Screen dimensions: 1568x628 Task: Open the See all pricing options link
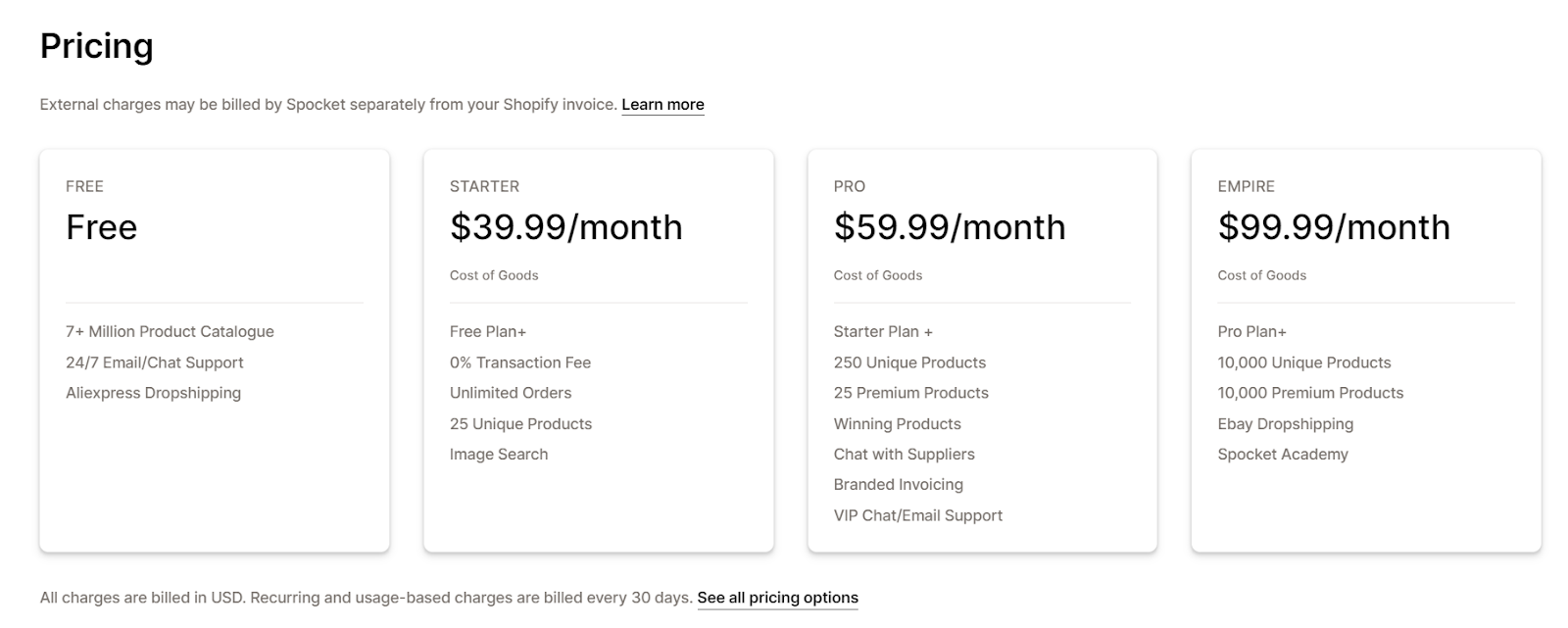[x=777, y=598]
